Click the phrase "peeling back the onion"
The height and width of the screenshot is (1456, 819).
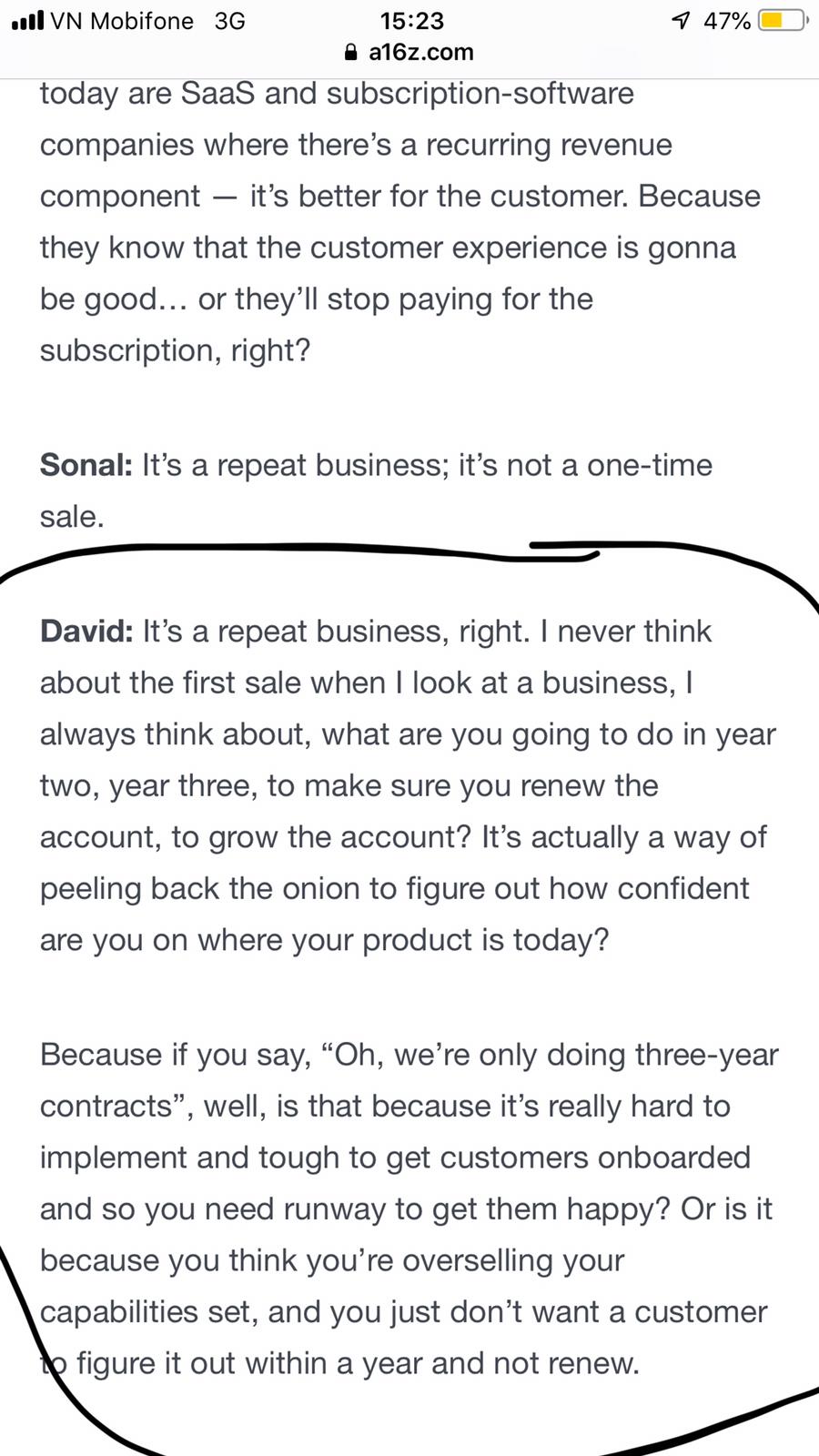pos(200,888)
